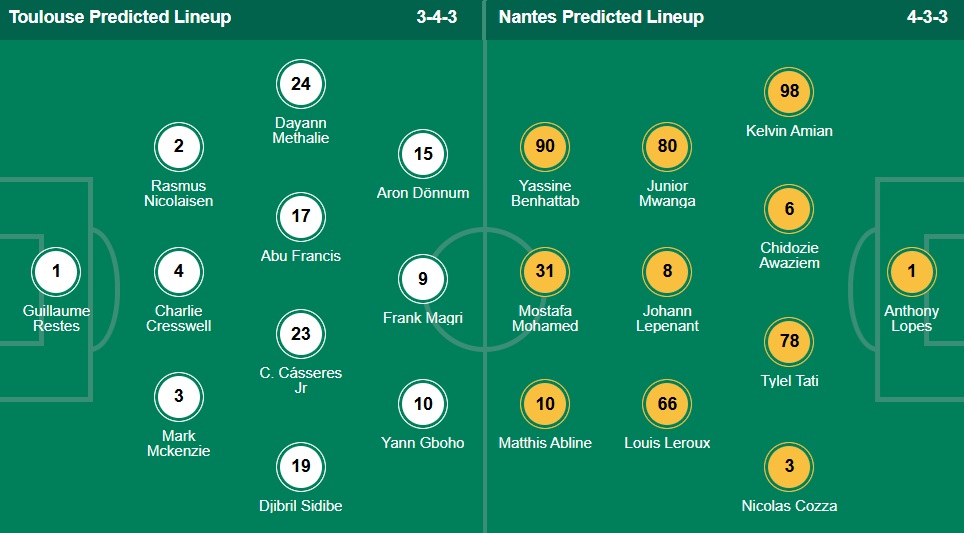964x533 pixels.
Task: Click Anthony Lopes' yellow number 1 badge
Action: pyautogui.click(x=911, y=271)
